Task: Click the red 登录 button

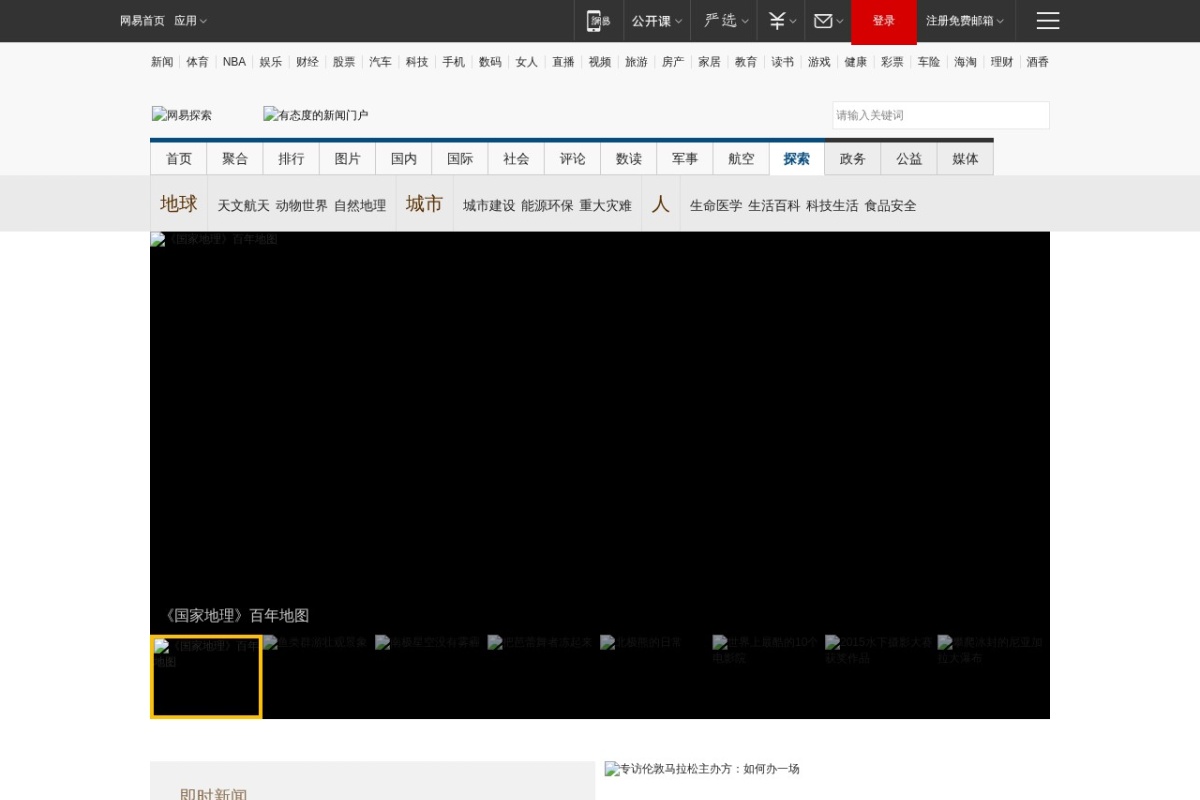Action: (x=884, y=21)
